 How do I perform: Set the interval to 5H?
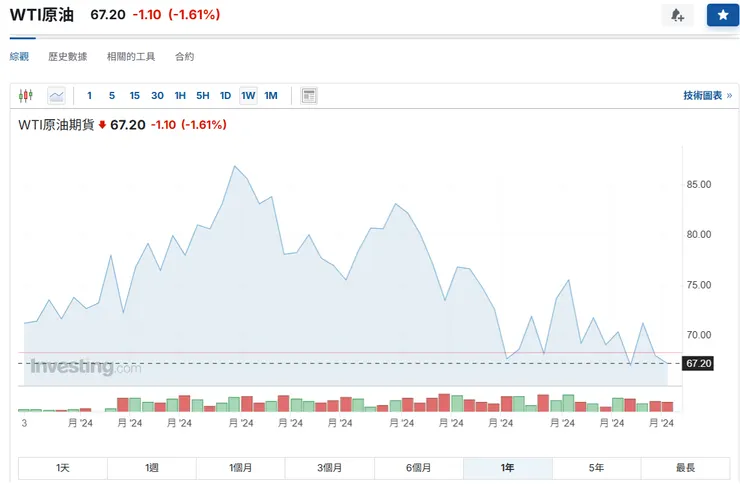(202, 96)
